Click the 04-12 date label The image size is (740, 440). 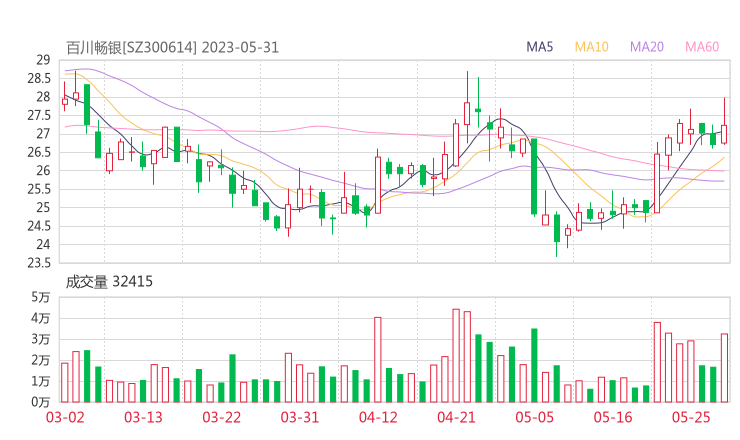point(378,417)
